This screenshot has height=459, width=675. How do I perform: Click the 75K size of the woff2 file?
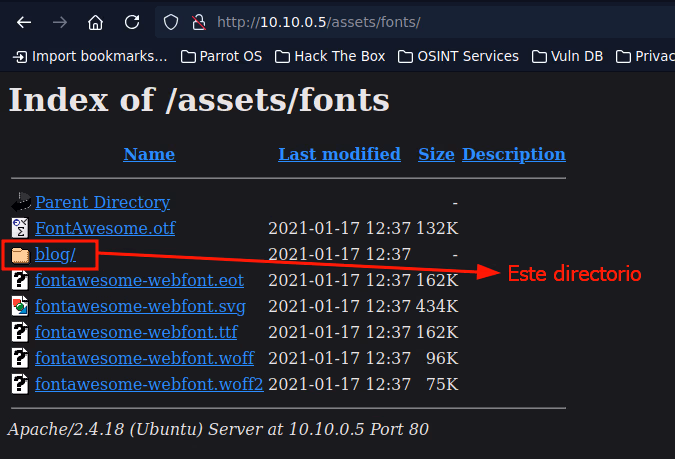[442, 384]
